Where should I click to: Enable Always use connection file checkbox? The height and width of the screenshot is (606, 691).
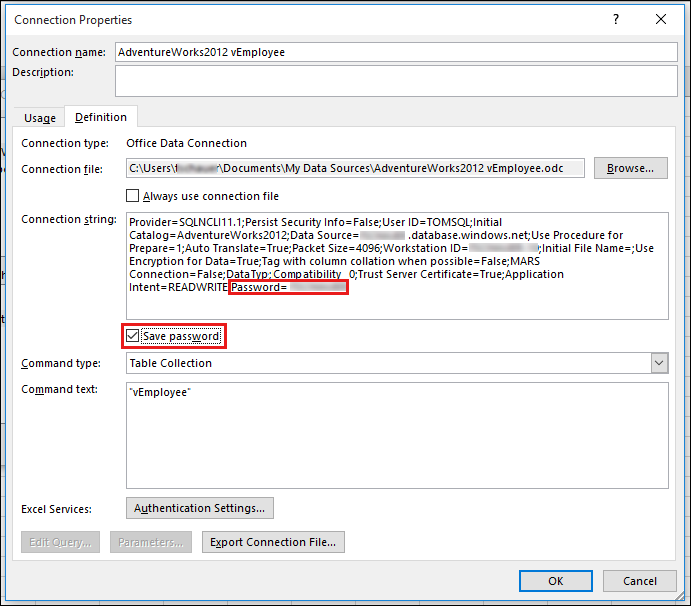(x=132, y=196)
